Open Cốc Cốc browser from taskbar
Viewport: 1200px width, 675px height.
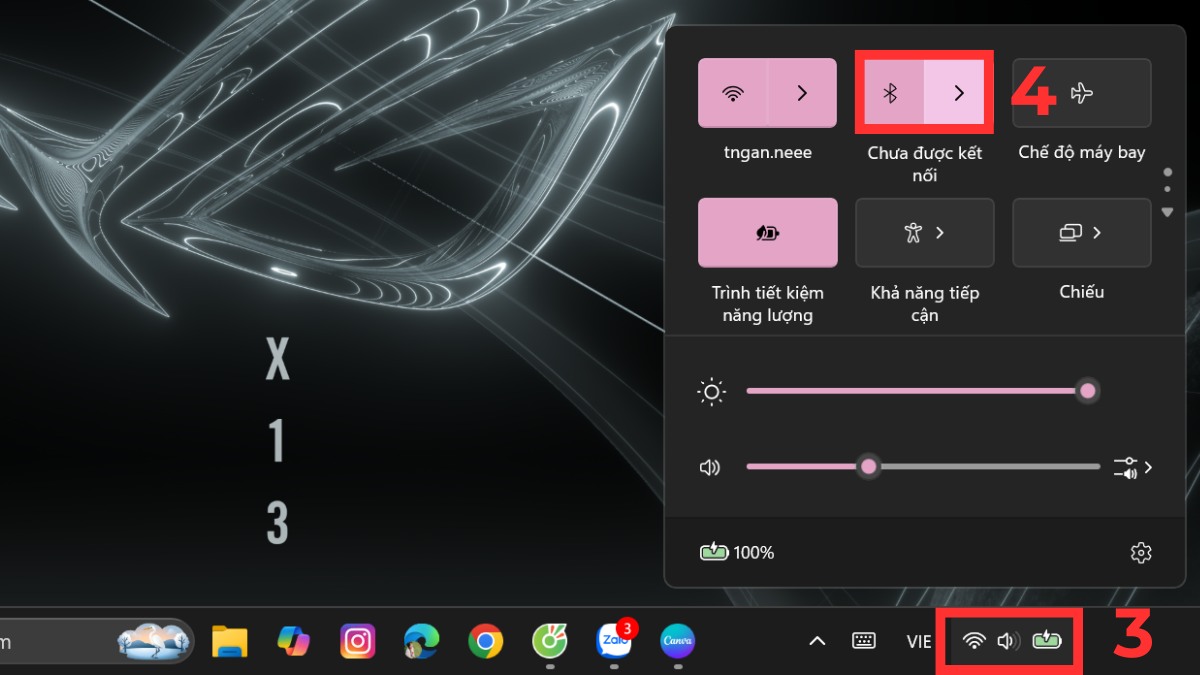[549, 641]
